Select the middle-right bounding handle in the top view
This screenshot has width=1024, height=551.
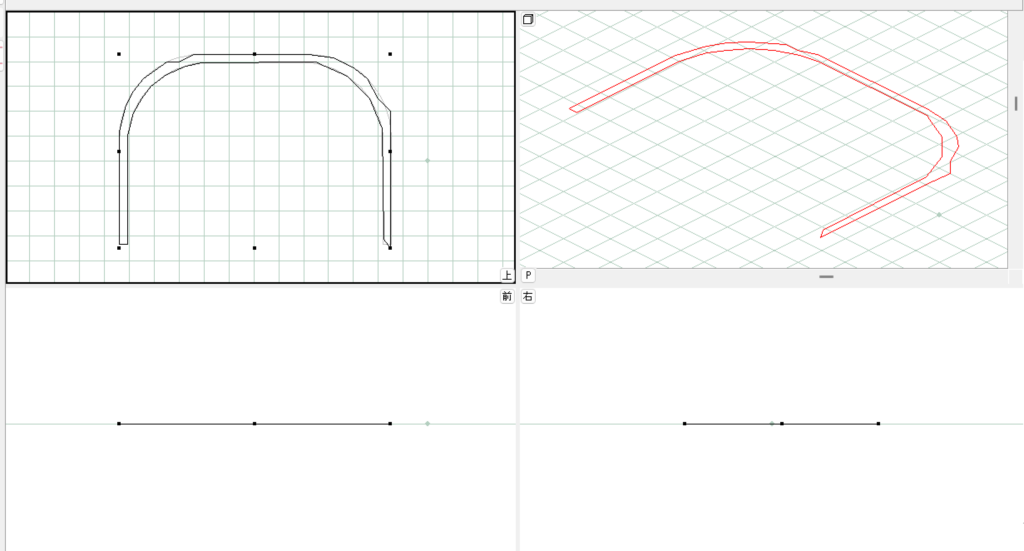[x=390, y=152]
